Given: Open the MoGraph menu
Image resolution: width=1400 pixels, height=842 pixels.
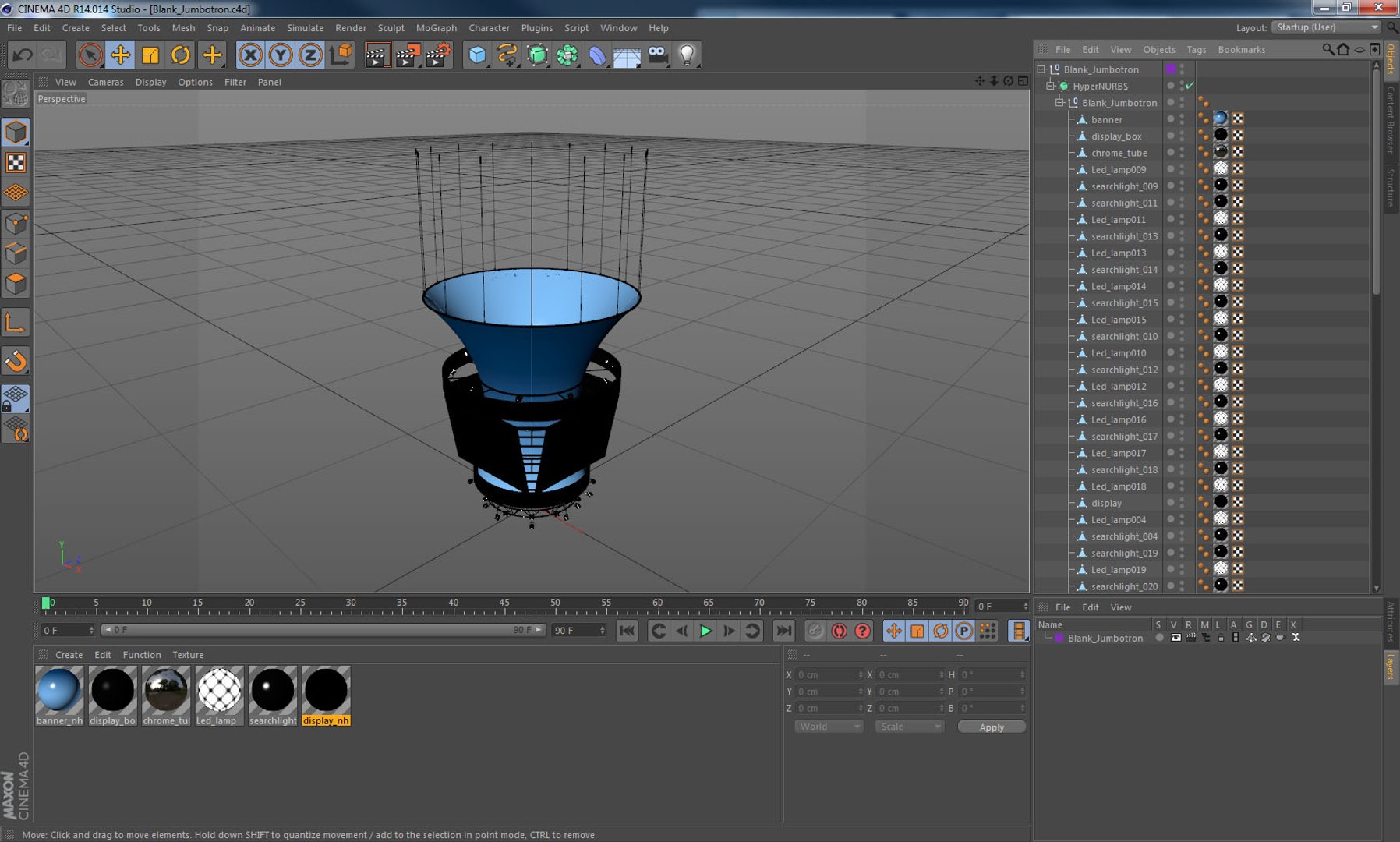Looking at the screenshot, I should 436,28.
